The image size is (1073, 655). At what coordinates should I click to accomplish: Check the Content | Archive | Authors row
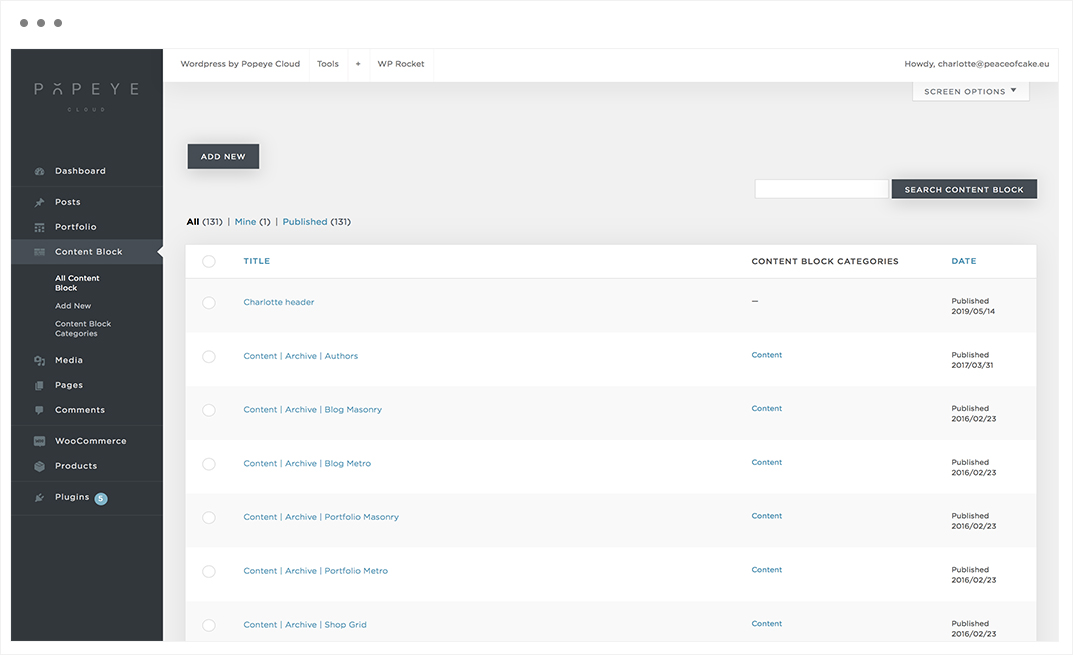(209, 357)
